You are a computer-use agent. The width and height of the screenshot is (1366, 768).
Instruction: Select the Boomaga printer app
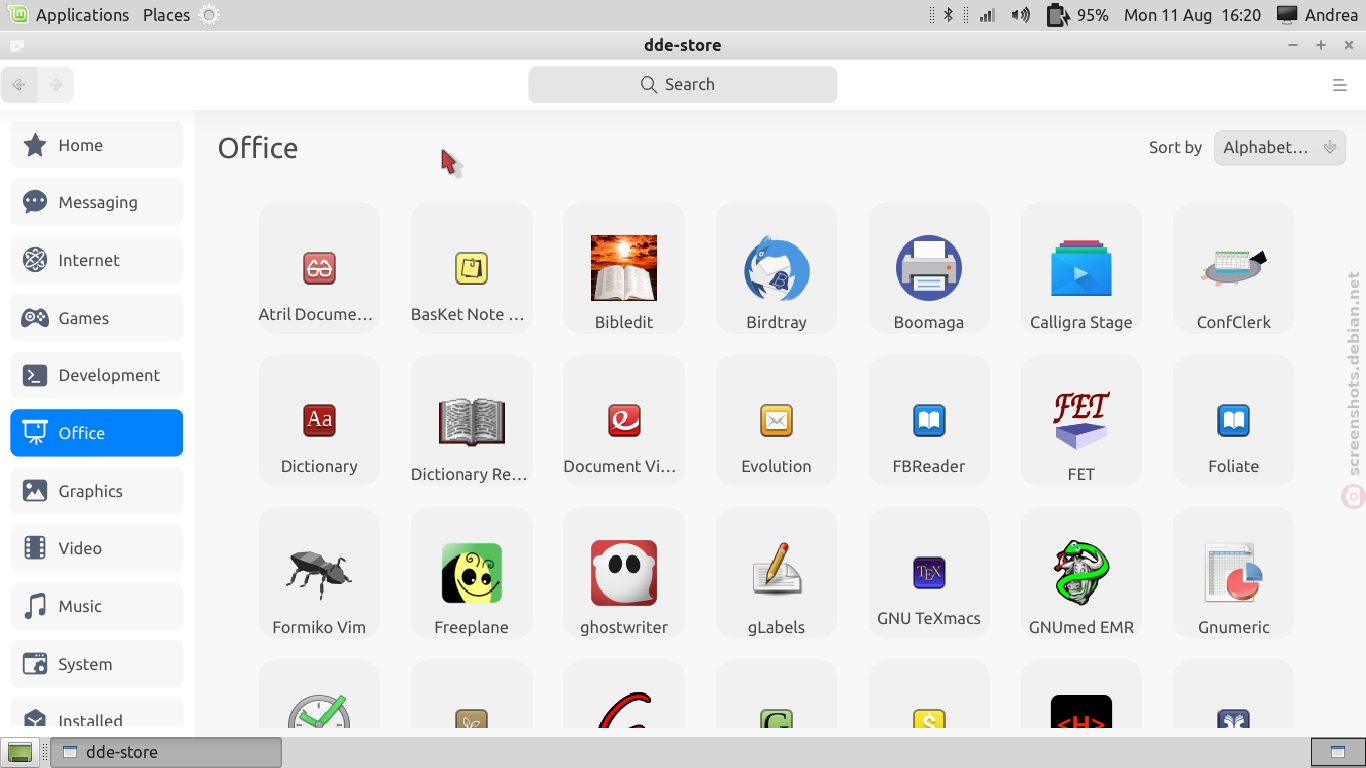(x=929, y=268)
